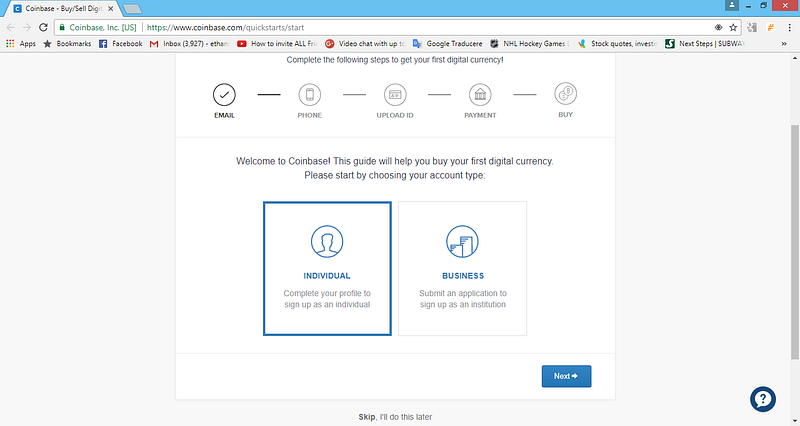Expand the bookmarks overflow chevron
The height and width of the screenshot is (426, 800).
coord(784,44)
